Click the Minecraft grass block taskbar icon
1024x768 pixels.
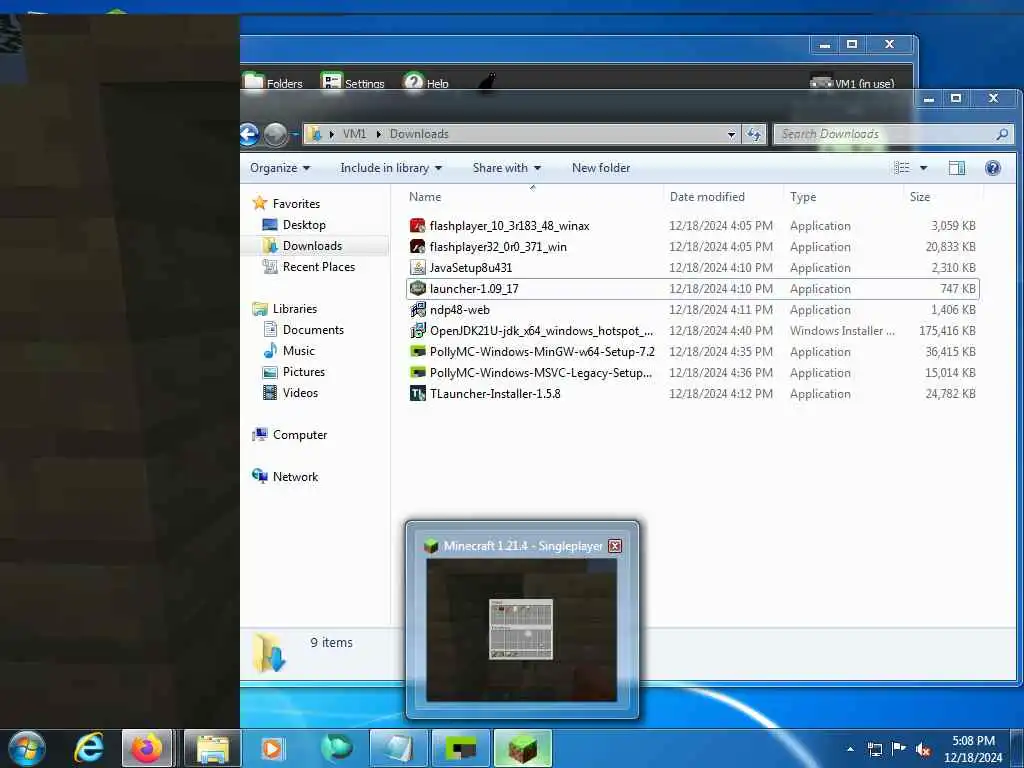[x=523, y=748]
